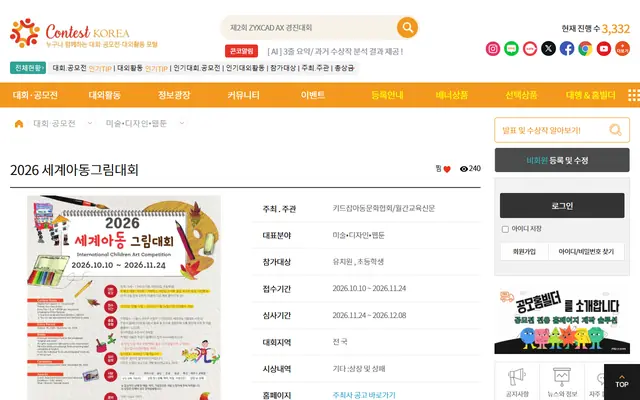Open the 배너상품 menu
Image resolution: width=640 pixels, height=400 pixels.
coord(452,95)
